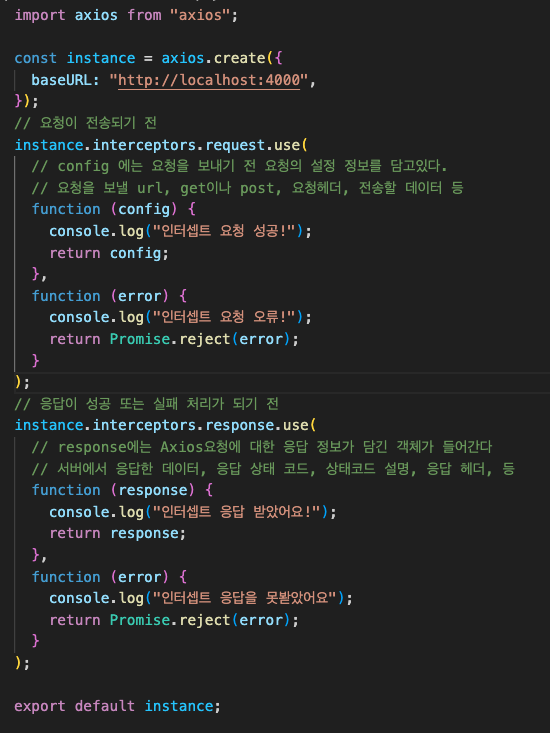Viewport: 550px width, 733px height.
Task: Click the default keyword in the export statement
Action: coord(105,706)
